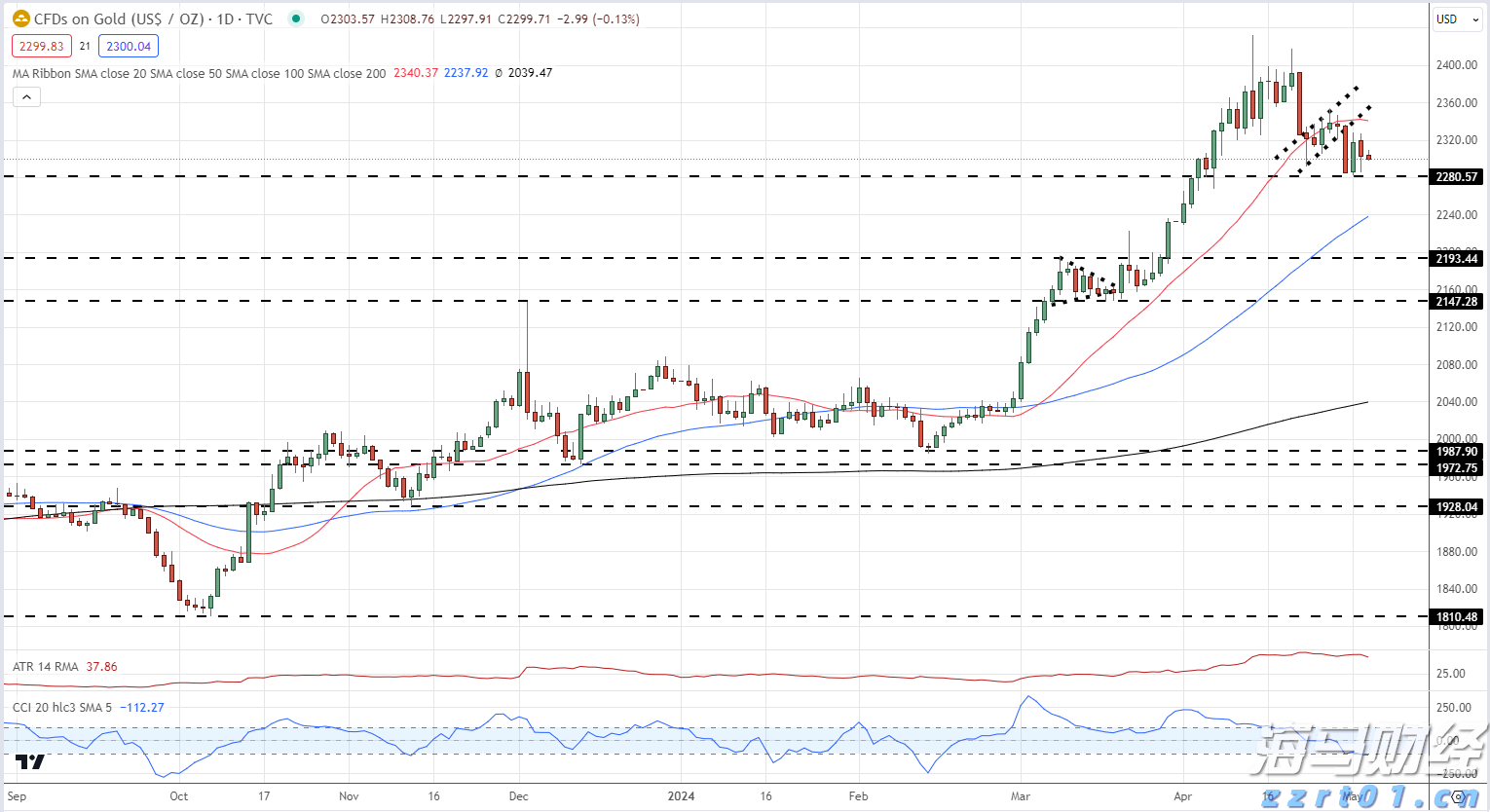Click the gold symbol logo icon
1490x812 pixels.
20,18
